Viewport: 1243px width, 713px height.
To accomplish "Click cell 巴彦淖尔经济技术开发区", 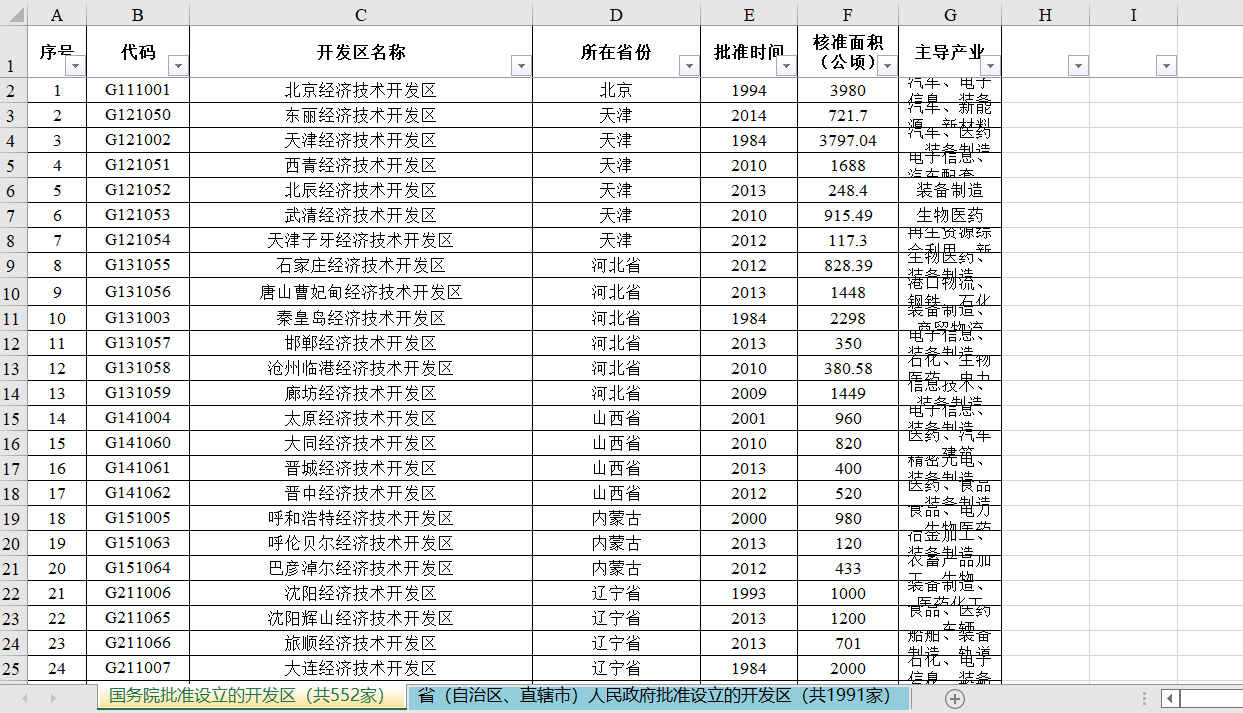I will (361, 568).
